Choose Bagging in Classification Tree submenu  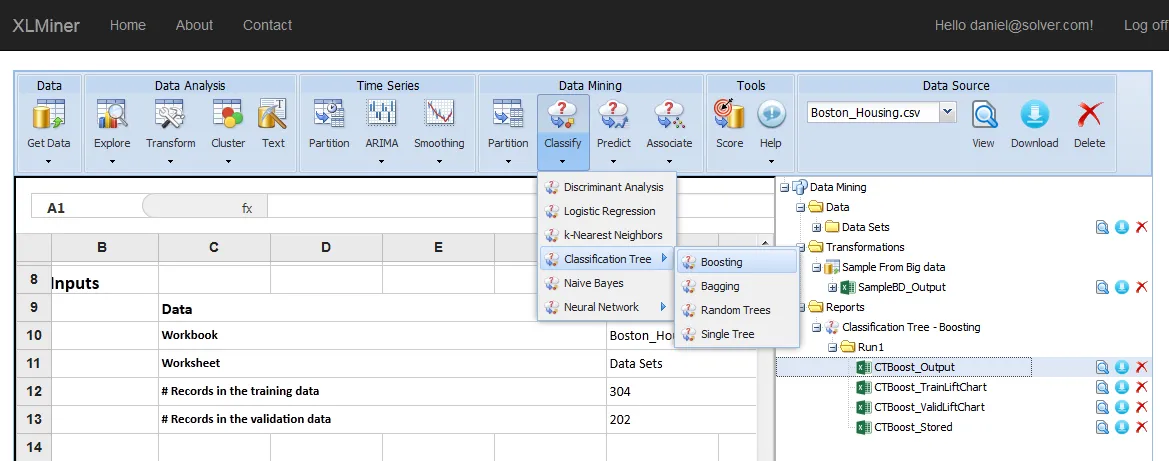(737, 286)
